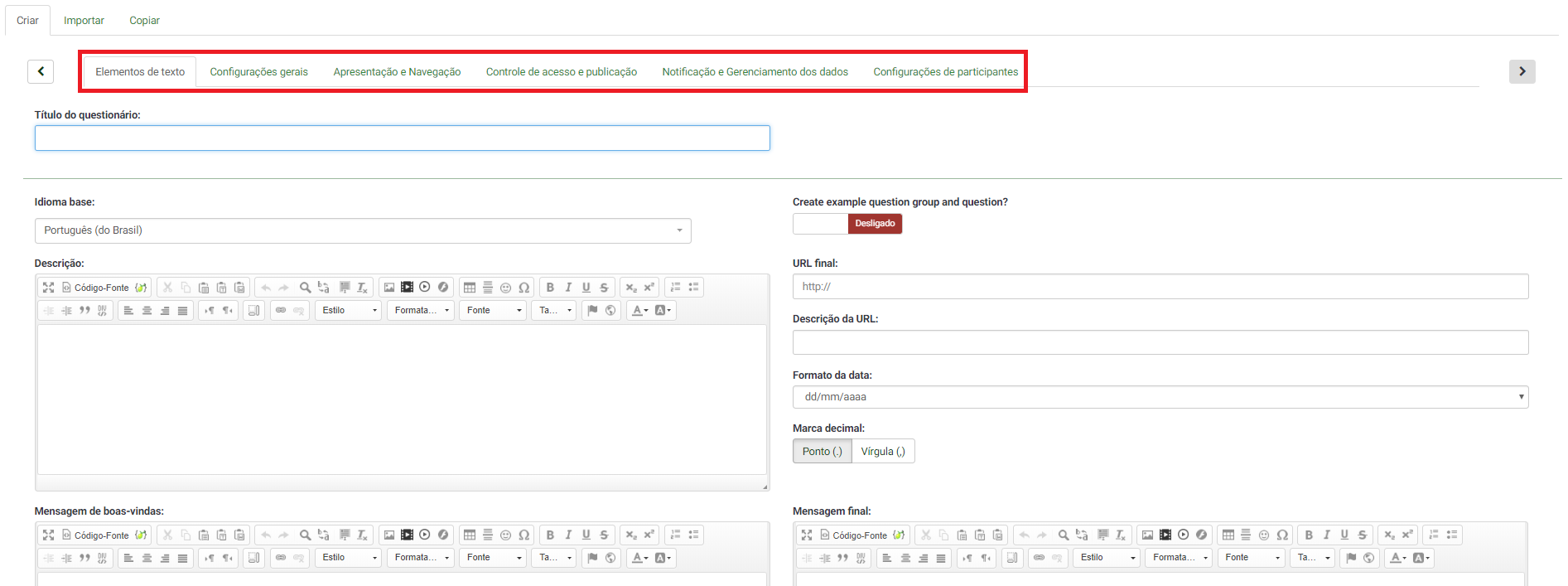Insert a table in the Descrição editor
The image size is (1568, 586).
pyautogui.click(x=470, y=288)
